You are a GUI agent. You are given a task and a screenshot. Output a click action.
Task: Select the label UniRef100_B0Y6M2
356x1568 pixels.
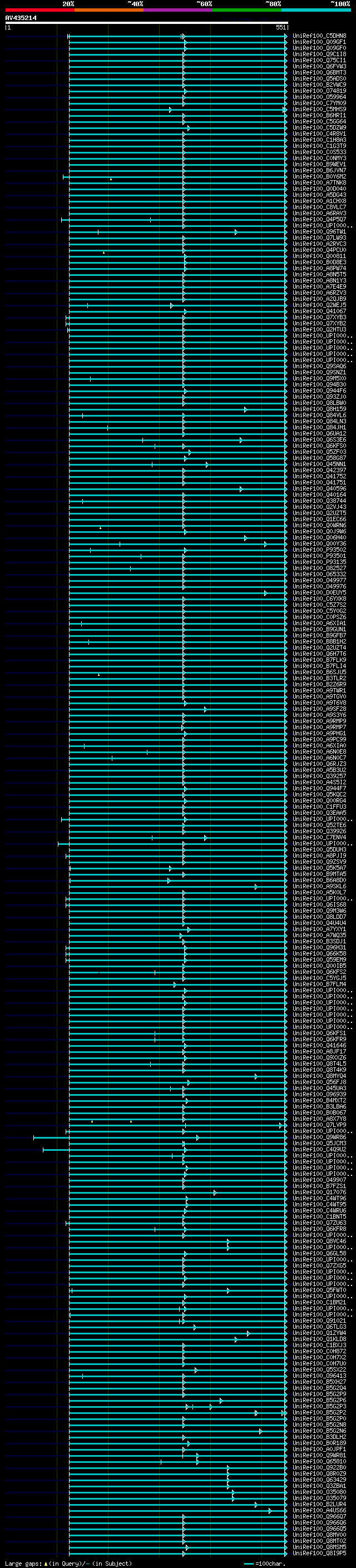point(319,176)
